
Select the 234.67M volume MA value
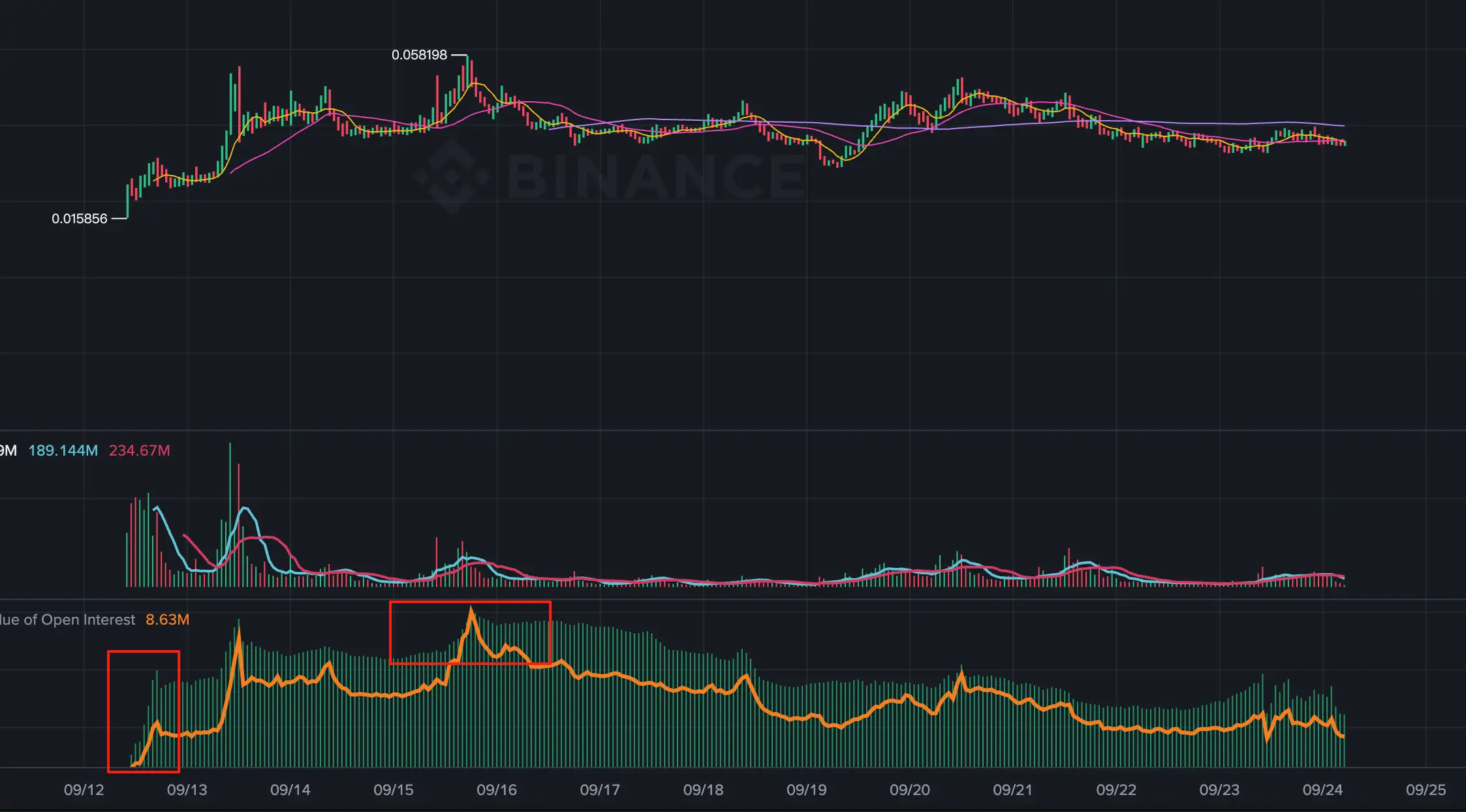coord(139,450)
